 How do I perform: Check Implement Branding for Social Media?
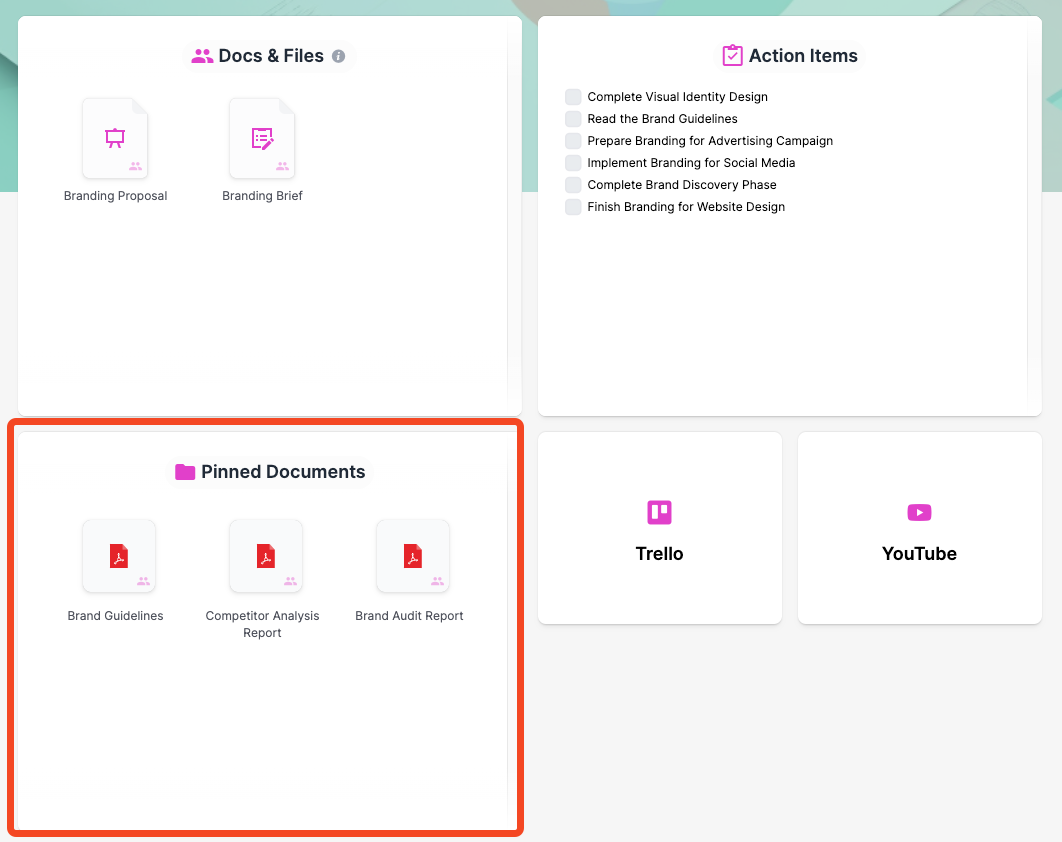pyautogui.click(x=573, y=163)
